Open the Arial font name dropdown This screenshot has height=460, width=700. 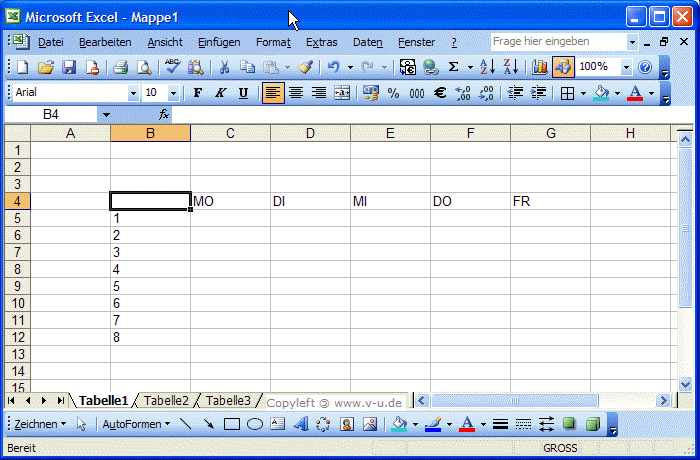pos(133,93)
